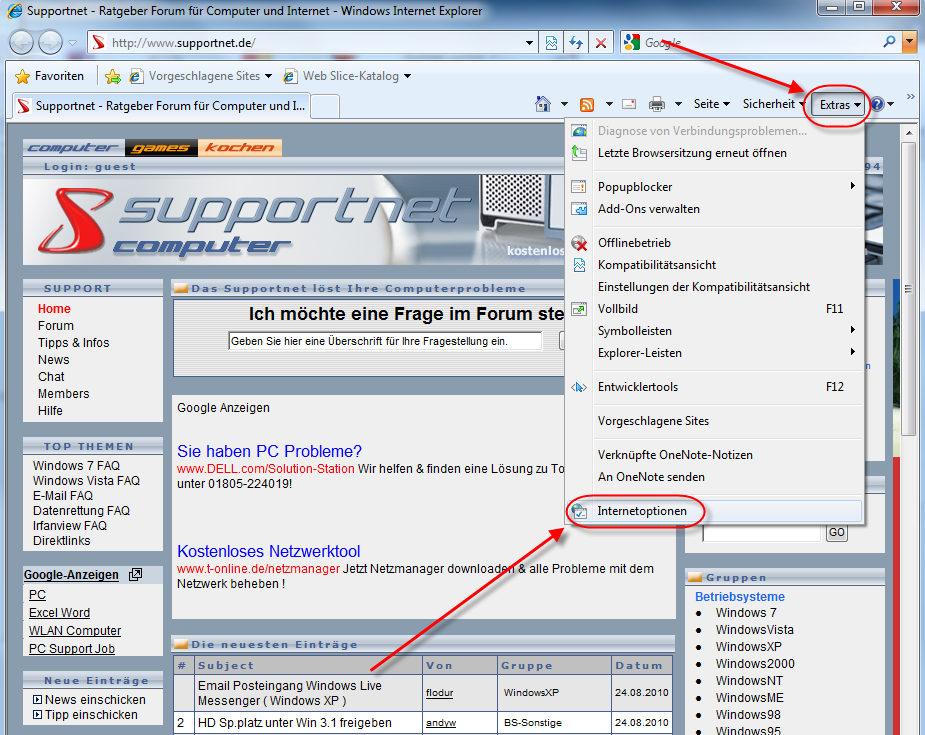Click the kochen site tab
The width and height of the screenshot is (925, 735).
[x=240, y=147]
